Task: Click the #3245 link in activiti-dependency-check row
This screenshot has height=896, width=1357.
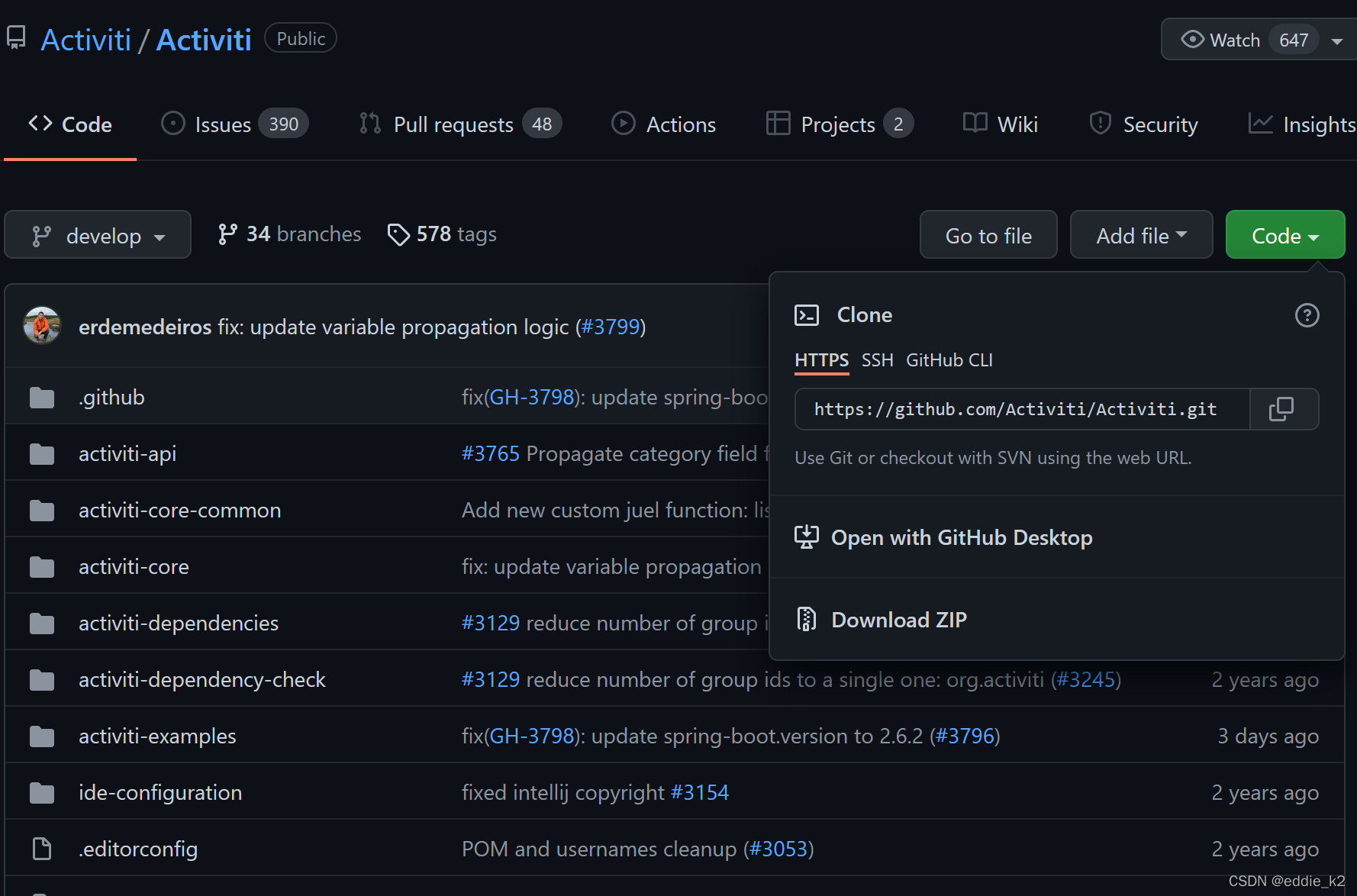Action: [x=1086, y=680]
